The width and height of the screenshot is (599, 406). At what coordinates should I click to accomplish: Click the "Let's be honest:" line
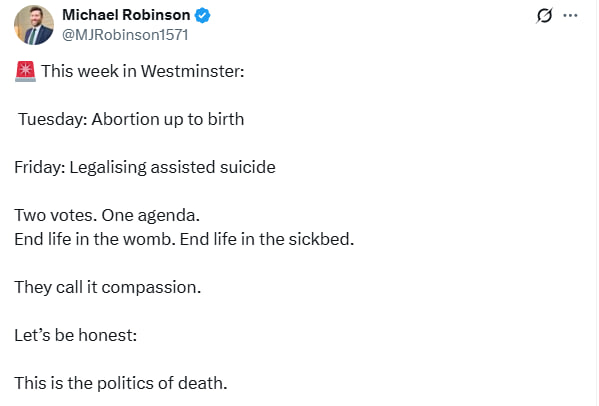pyautogui.click(x=76, y=335)
